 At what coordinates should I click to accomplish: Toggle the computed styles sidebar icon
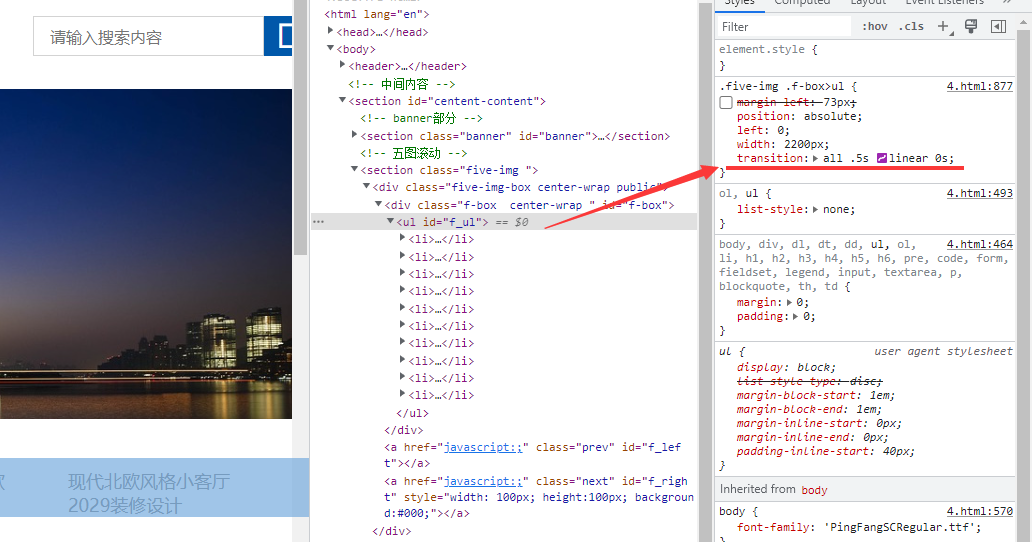click(x=998, y=26)
